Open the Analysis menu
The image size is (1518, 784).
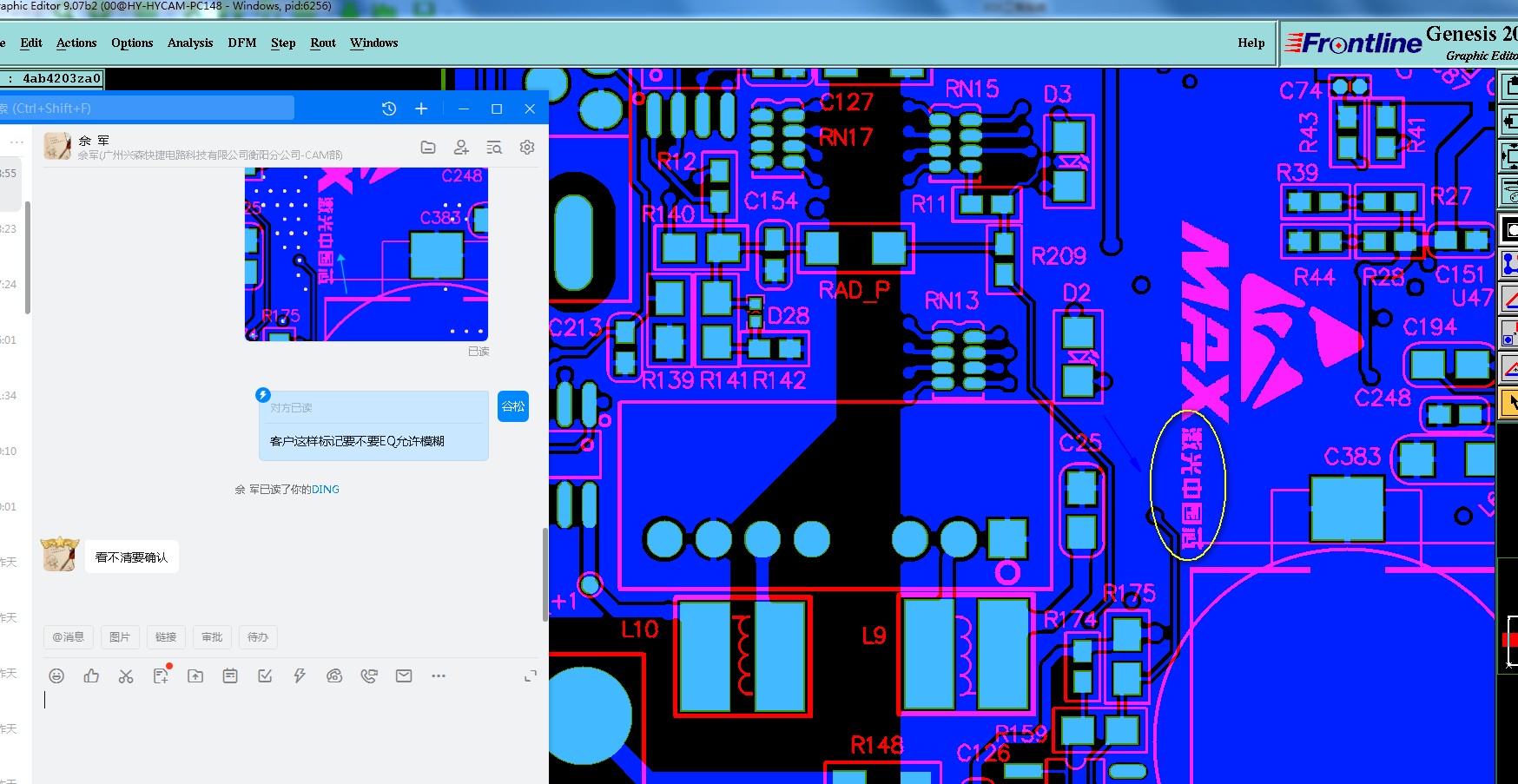pyautogui.click(x=190, y=43)
